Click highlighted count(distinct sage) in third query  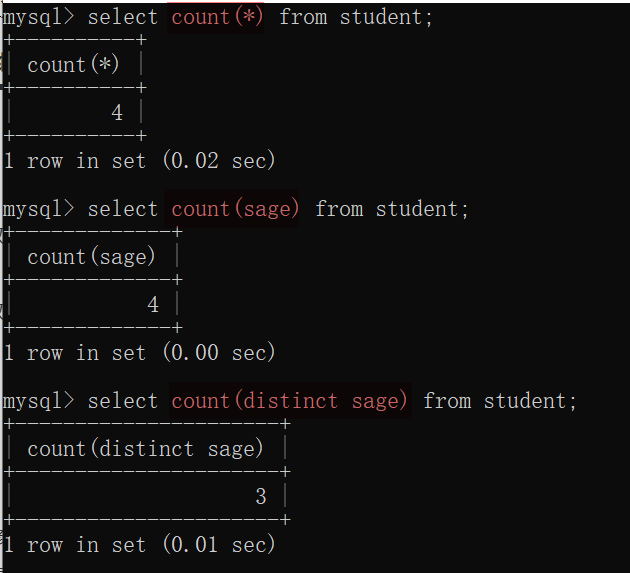[289, 401]
